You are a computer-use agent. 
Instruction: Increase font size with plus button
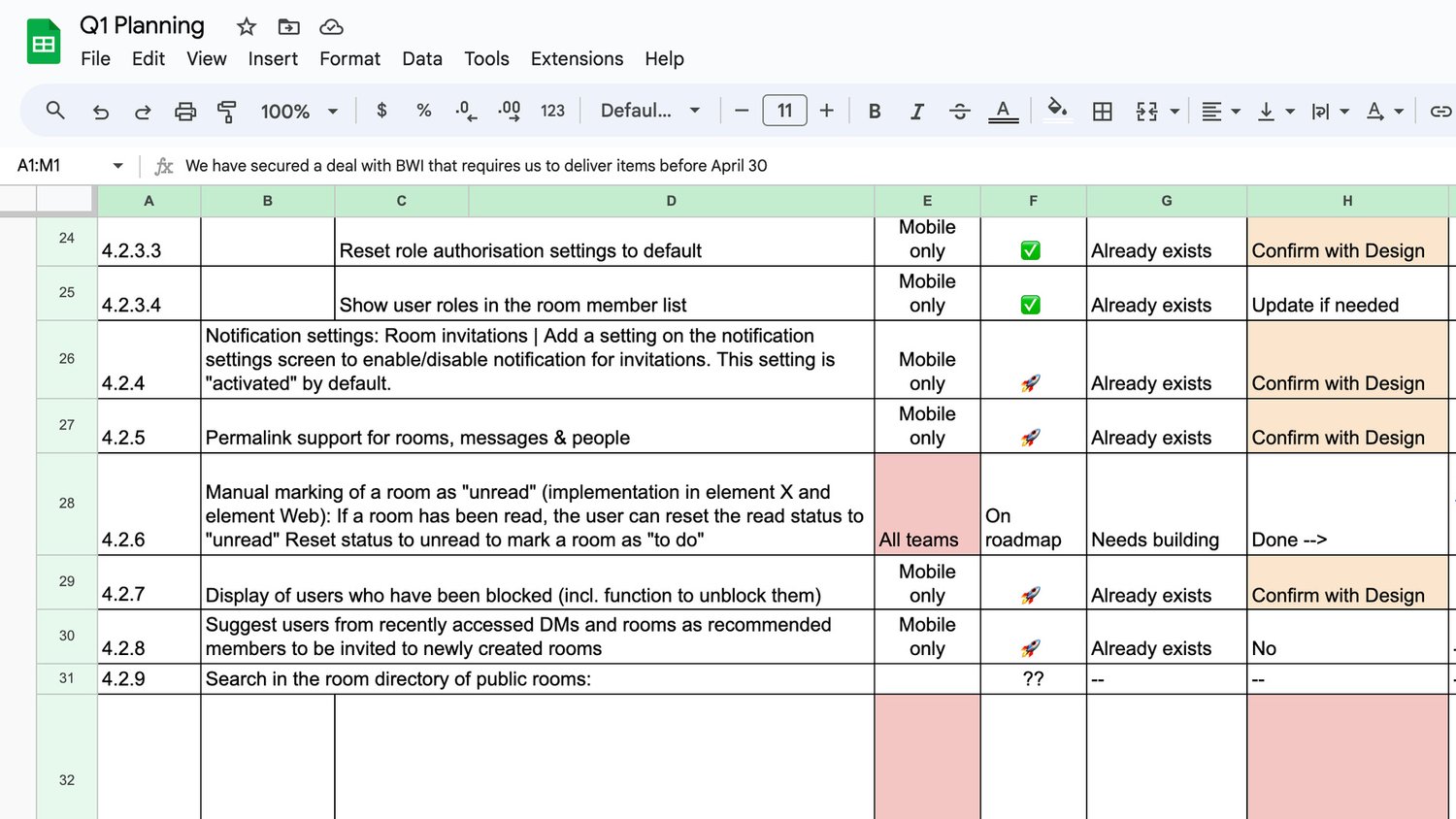tap(827, 111)
